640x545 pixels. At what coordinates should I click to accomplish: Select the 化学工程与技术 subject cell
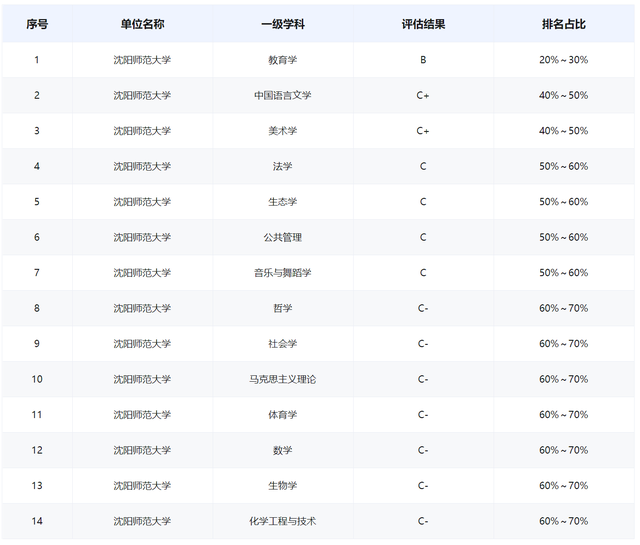(283, 521)
